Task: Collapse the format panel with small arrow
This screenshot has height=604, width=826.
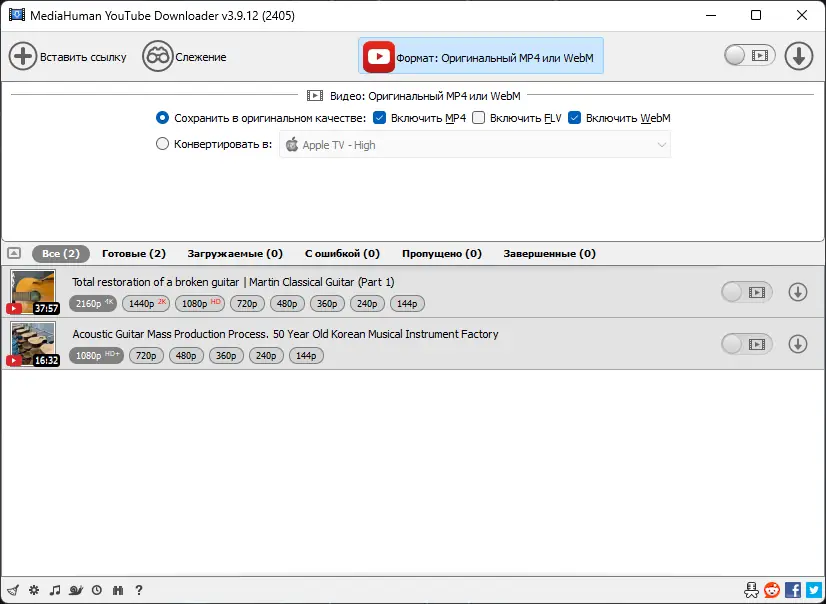Action: pos(14,253)
